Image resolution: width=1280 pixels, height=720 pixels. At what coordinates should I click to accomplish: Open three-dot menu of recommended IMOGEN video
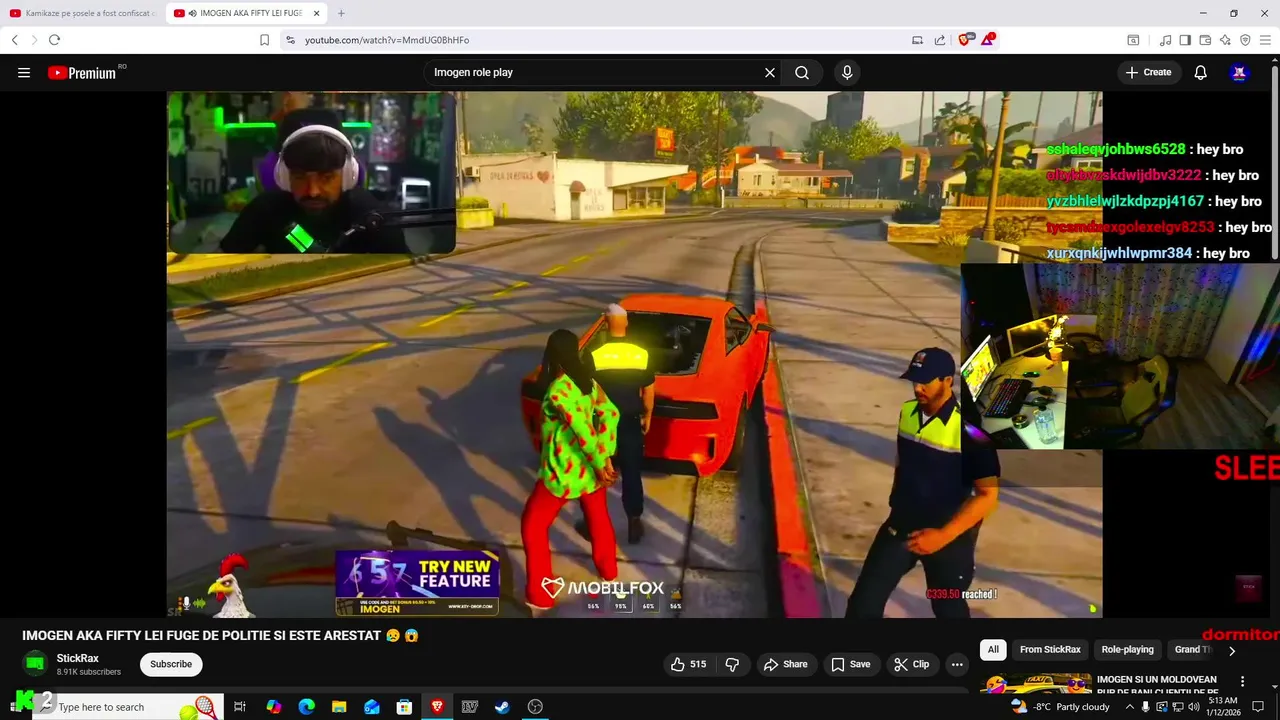click(x=1243, y=681)
